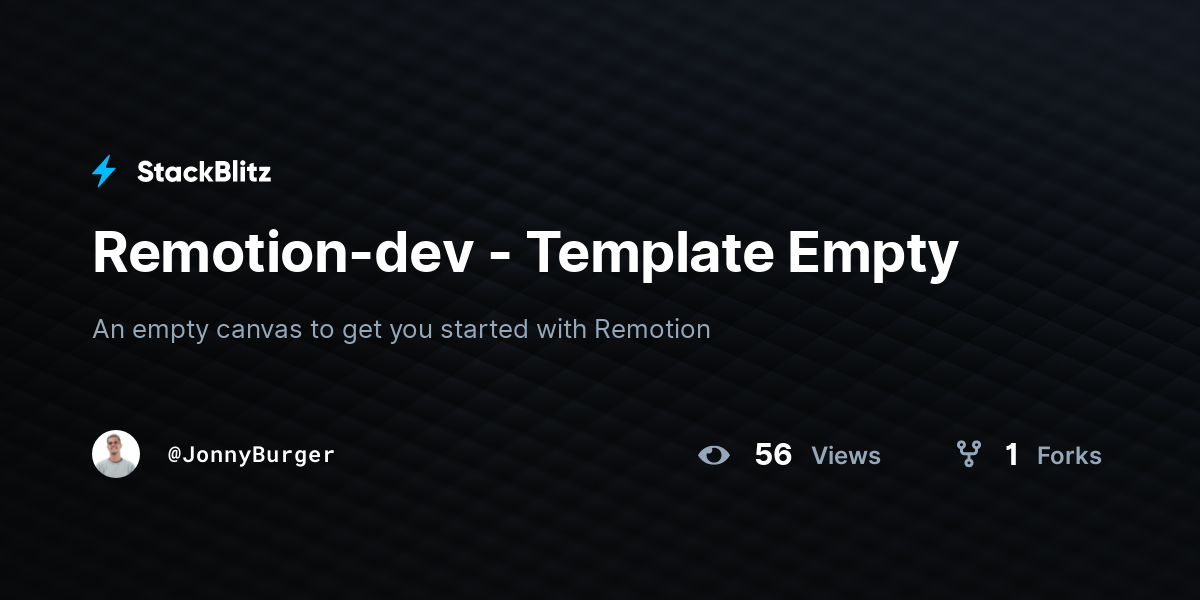This screenshot has width=1200, height=600.
Task: Select the Forks label
Action: point(1069,456)
